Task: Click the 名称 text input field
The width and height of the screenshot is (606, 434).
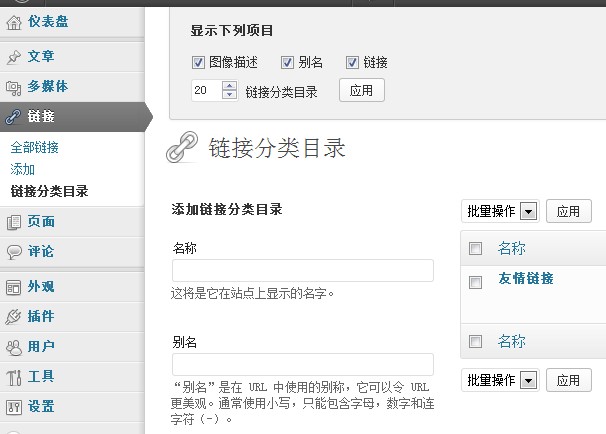Action: pos(302,271)
